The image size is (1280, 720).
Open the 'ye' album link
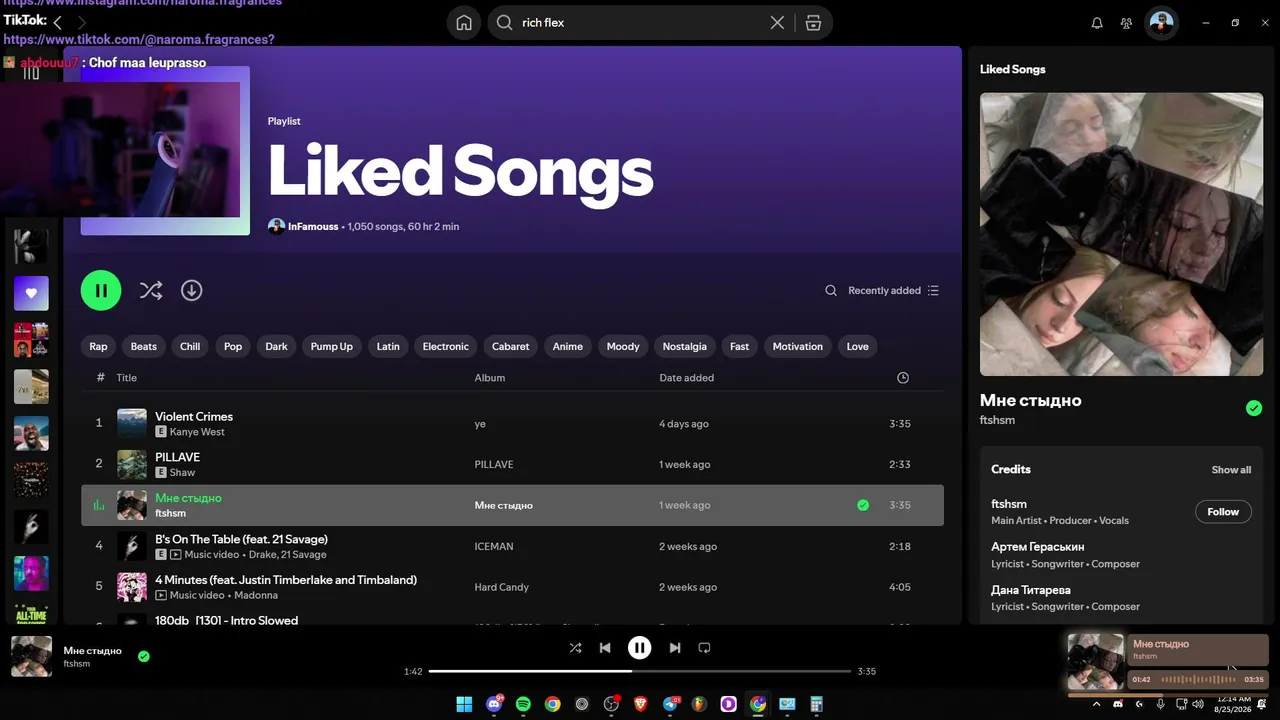tap(480, 424)
